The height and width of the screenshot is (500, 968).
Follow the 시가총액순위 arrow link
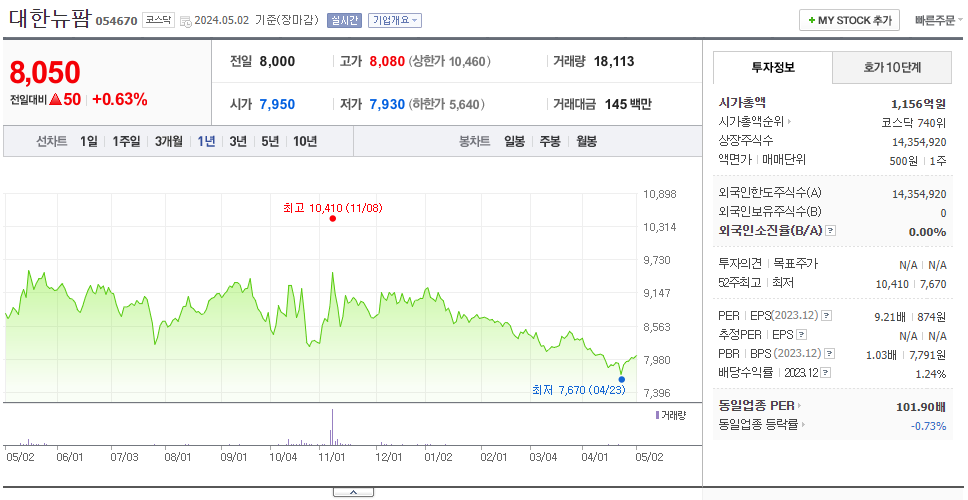755,122
